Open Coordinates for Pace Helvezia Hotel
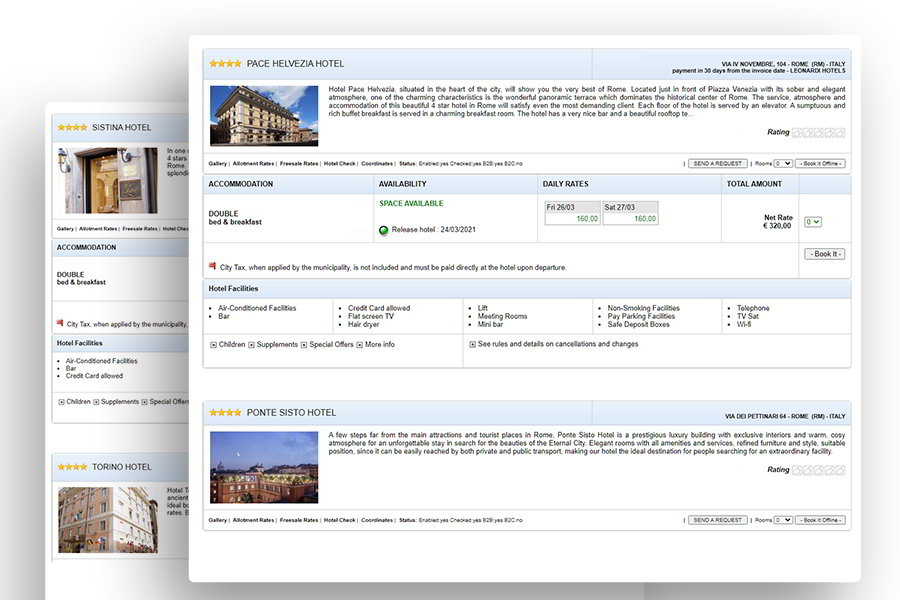This screenshot has width=900, height=600. [x=377, y=164]
